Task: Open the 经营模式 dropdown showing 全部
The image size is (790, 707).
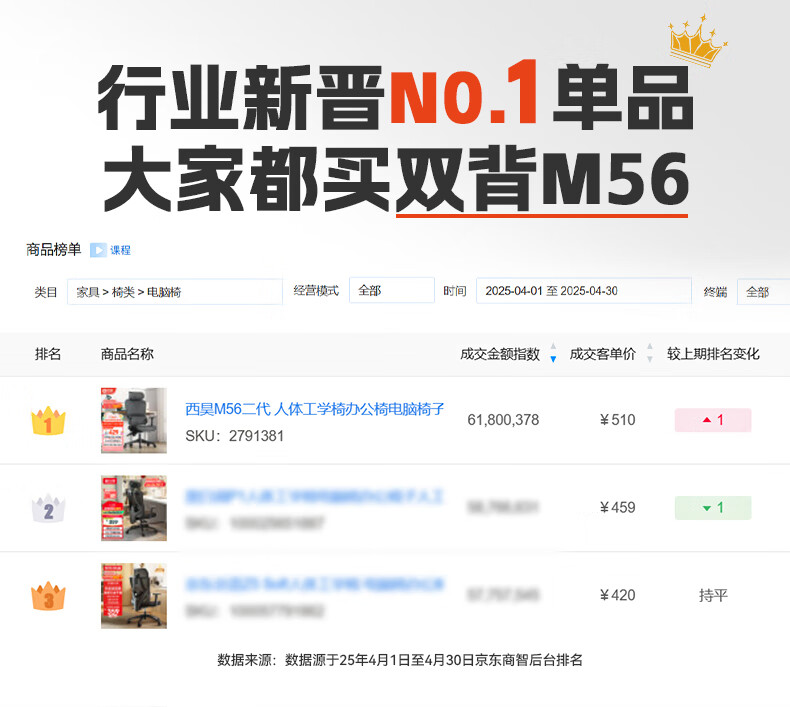Action: point(391,290)
